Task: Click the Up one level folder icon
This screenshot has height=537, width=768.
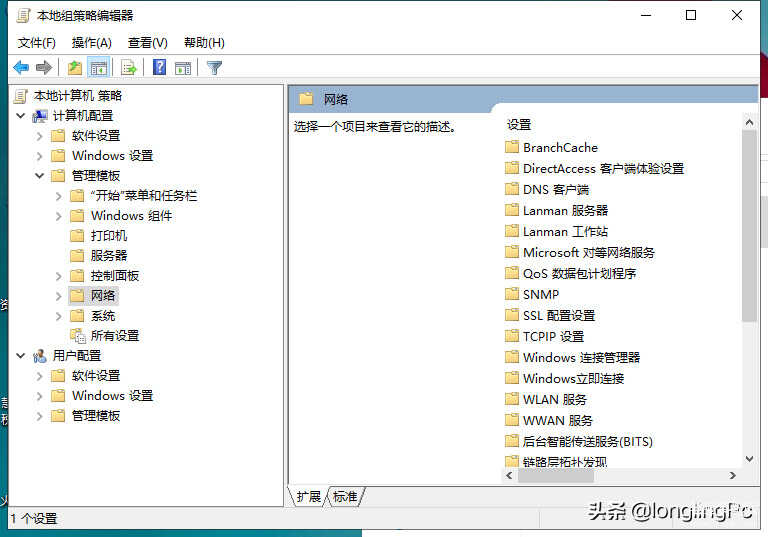Action: point(75,68)
